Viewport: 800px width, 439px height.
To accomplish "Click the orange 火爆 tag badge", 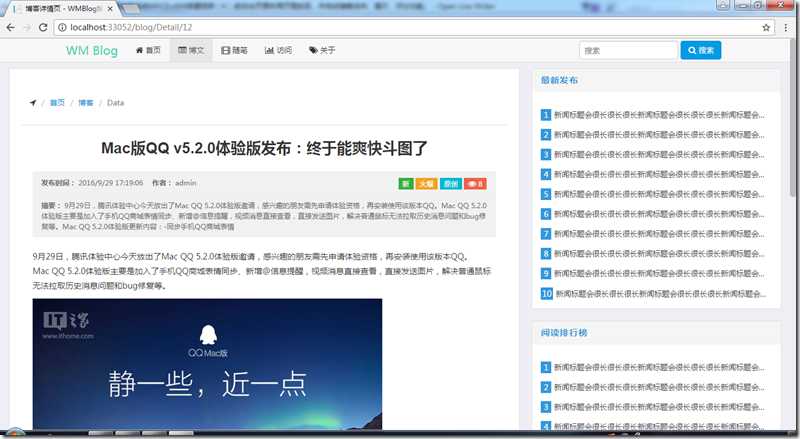I will click(x=427, y=184).
